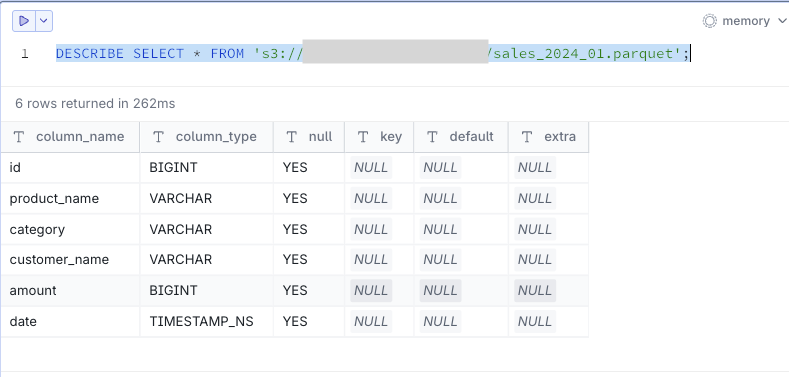The image size is (789, 377).
Task: Select the VARCHAR type of customer_name row
Action: pyautogui.click(x=207, y=260)
